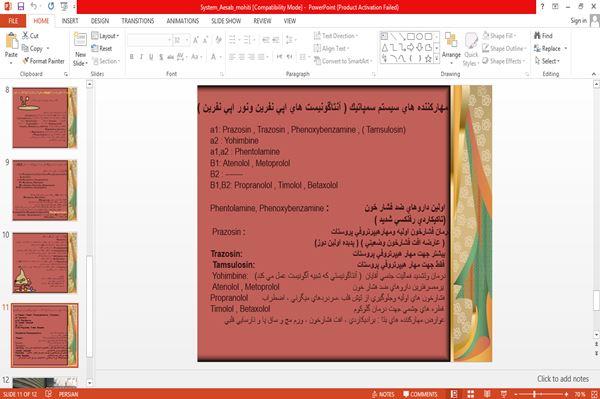Toggle Underline formatting
600x399 pixels.
click(151, 57)
